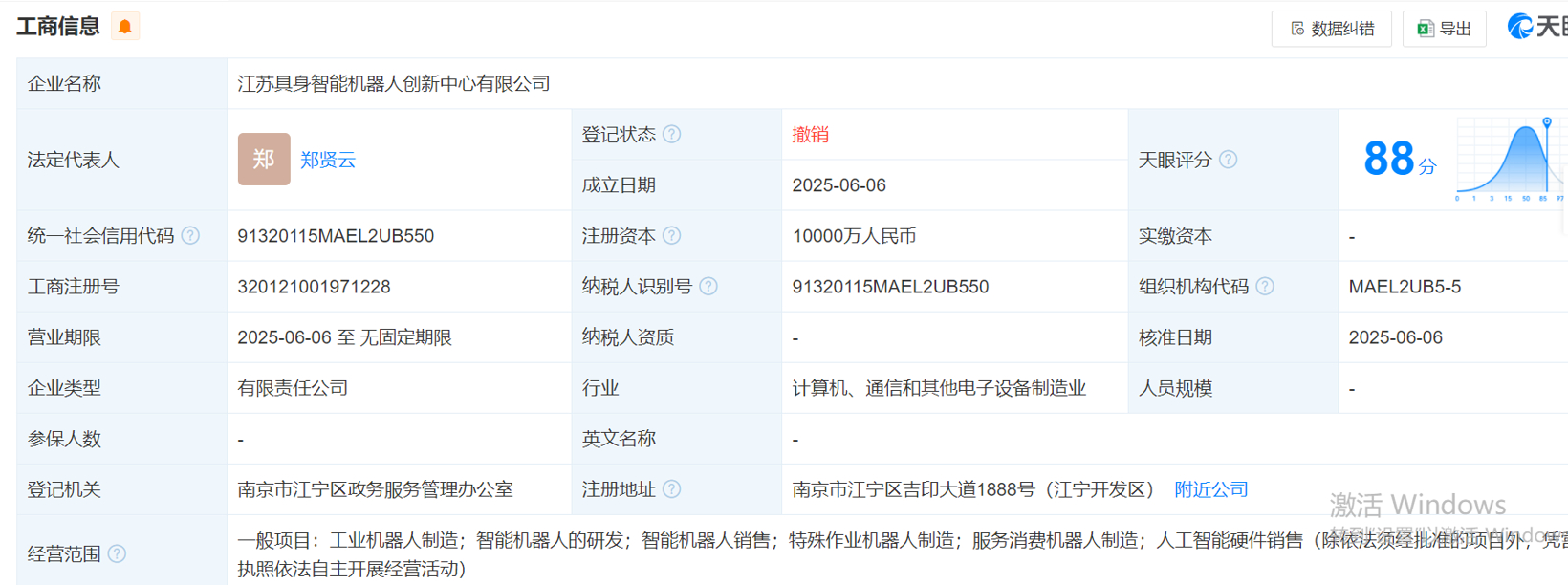Image resolution: width=1568 pixels, height=585 pixels.
Task: Show help for 经营范围 question icon
Action: (117, 553)
